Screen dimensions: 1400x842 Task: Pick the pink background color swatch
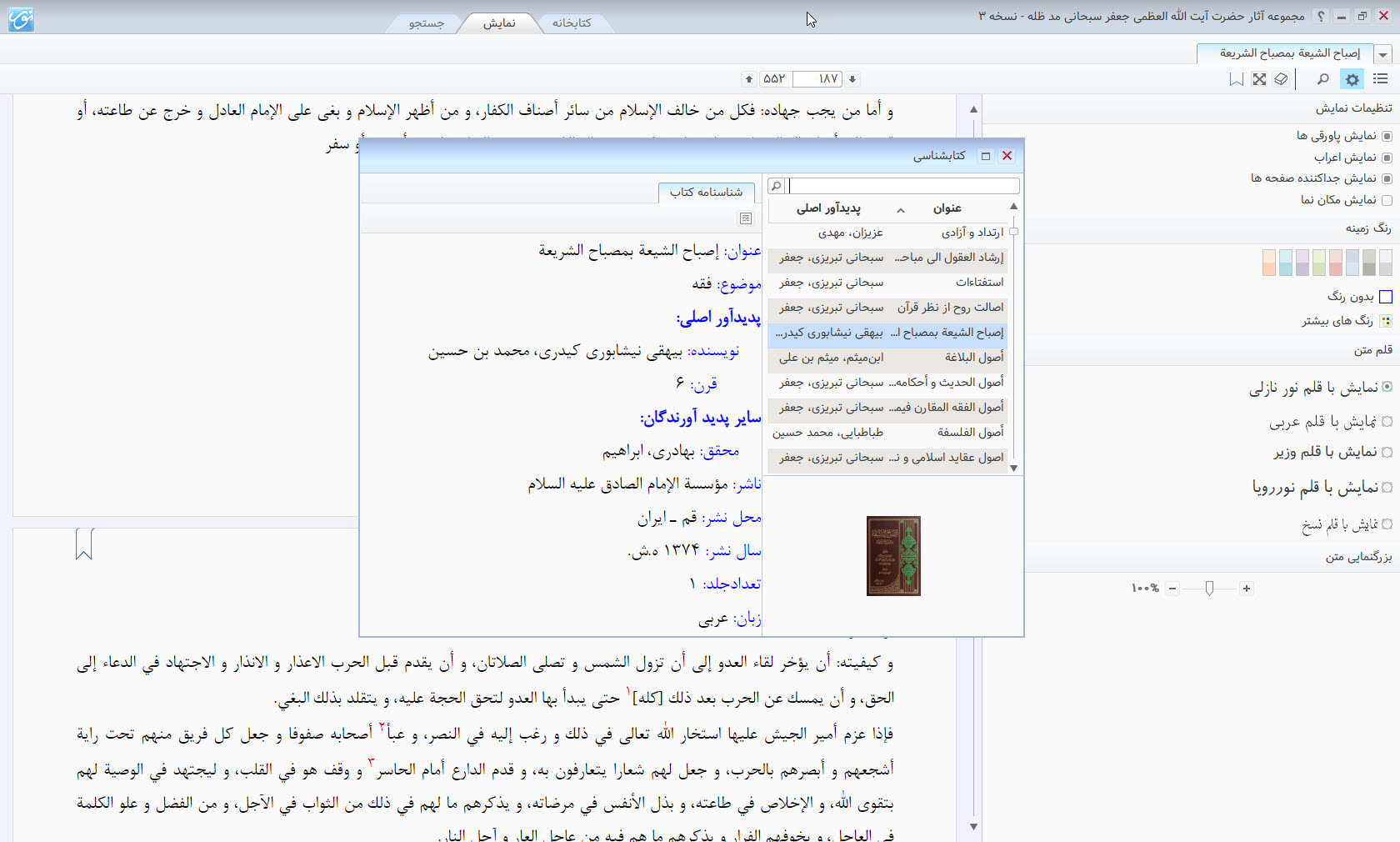pyautogui.click(x=1336, y=263)
